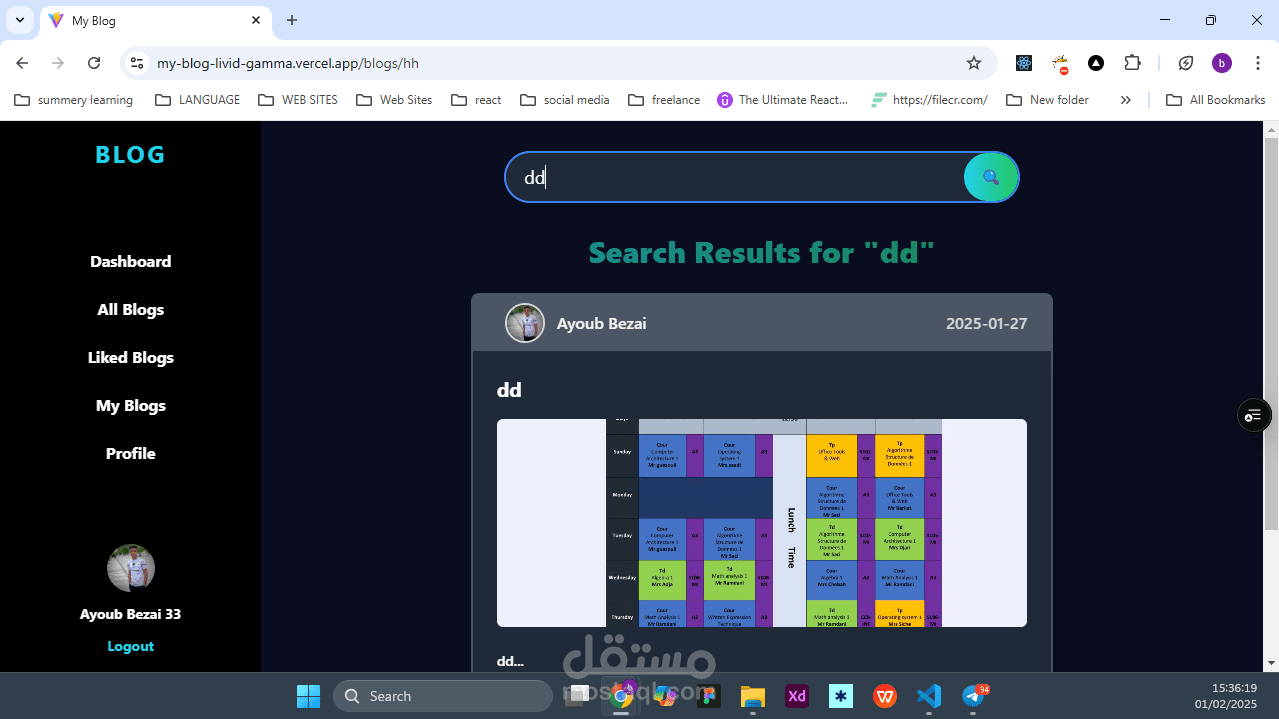Click the Windows taskbar Search box
The height and width of the screenshot is (719, 1279).
pyautogui.click(x=442, y=696)
